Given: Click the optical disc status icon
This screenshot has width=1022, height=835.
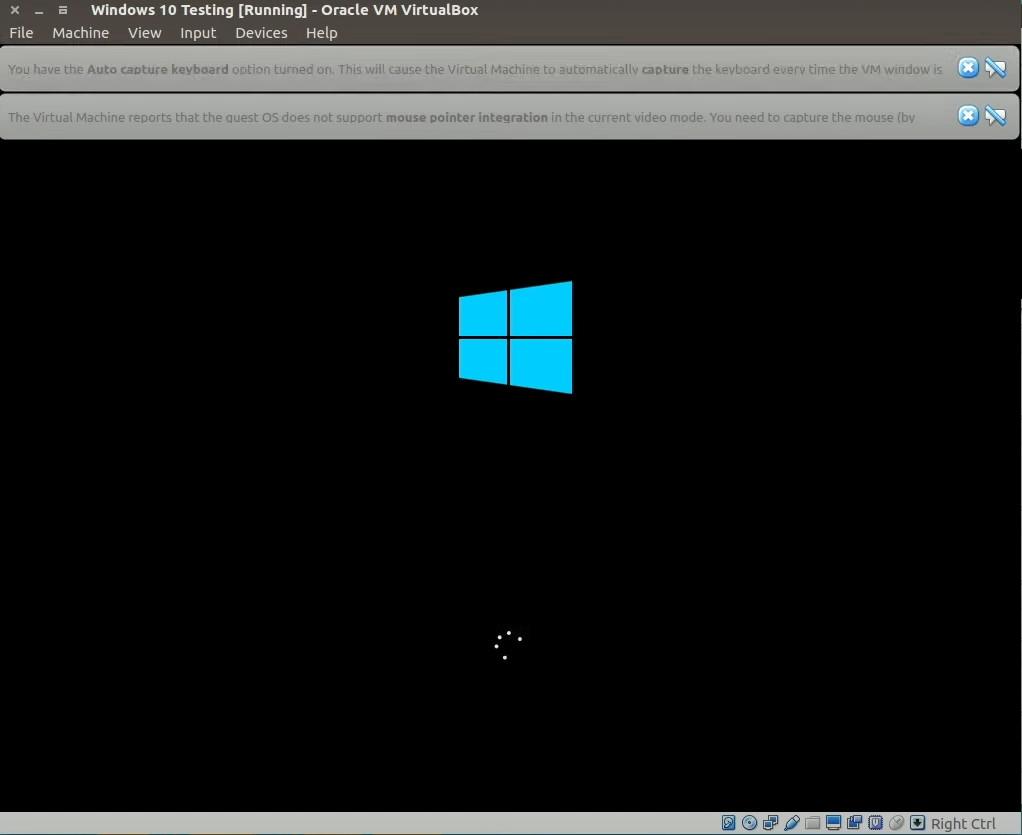Looking at the screenshot, I should 750,823.
